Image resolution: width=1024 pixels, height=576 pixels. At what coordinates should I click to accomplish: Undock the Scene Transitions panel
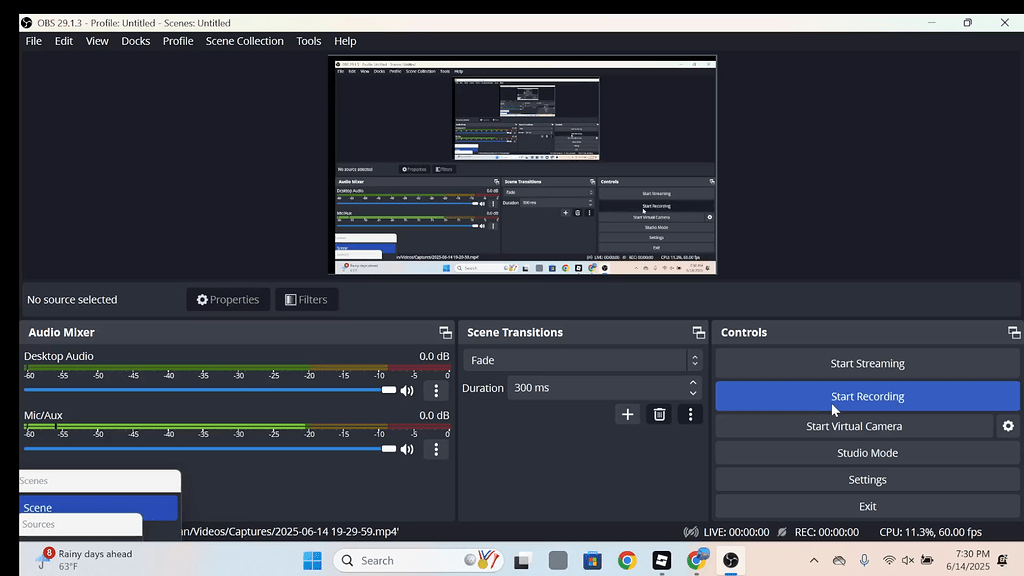pos(698,333)
